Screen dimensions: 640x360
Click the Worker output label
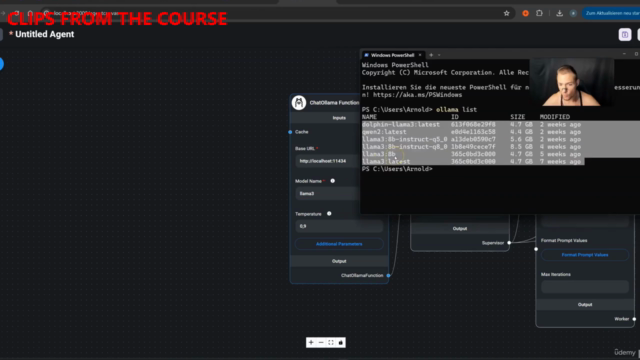(622, 319)
